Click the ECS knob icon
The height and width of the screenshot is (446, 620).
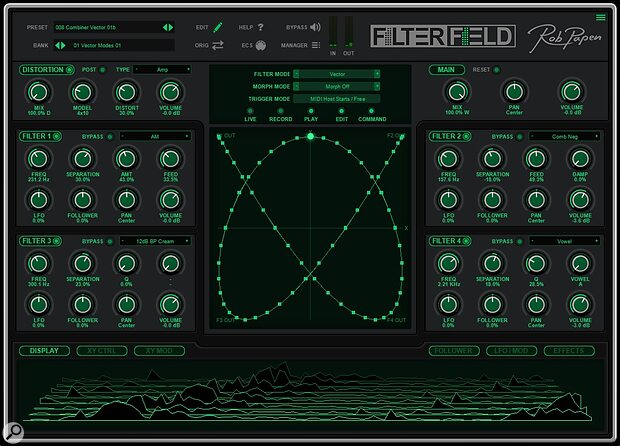point(261,45)
